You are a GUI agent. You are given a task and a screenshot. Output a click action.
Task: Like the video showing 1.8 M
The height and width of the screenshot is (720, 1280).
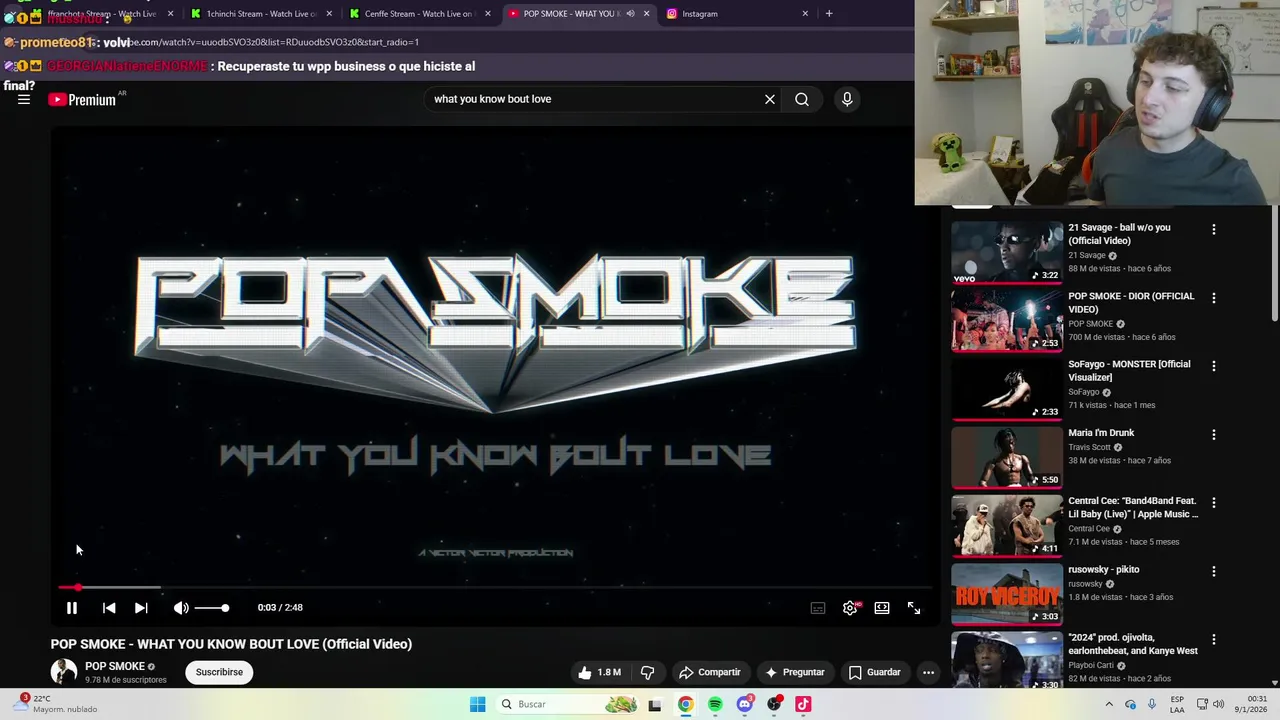click(598, 672)
